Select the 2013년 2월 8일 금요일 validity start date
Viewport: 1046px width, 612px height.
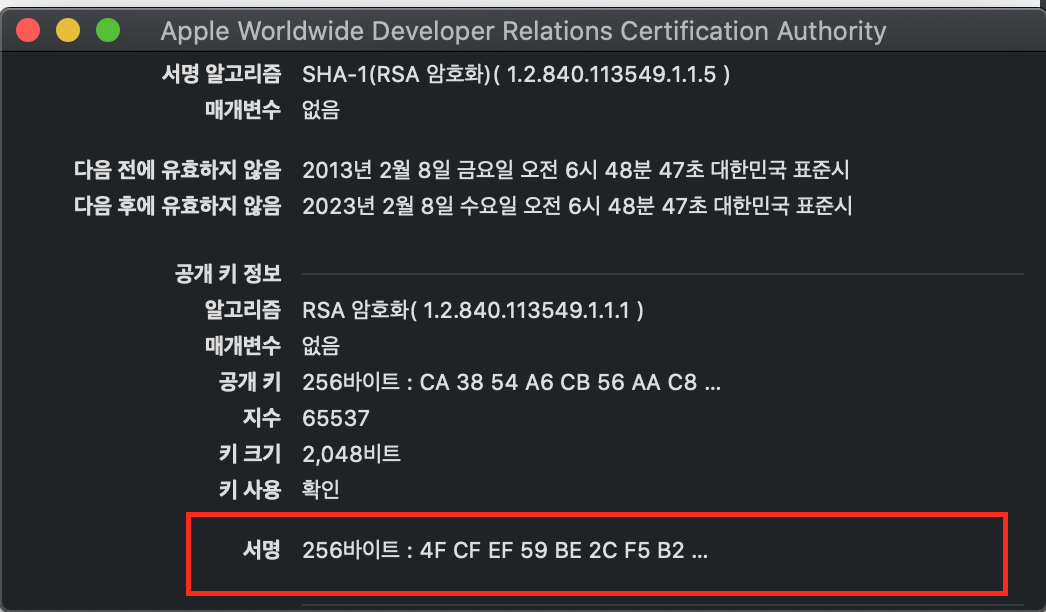576,170
